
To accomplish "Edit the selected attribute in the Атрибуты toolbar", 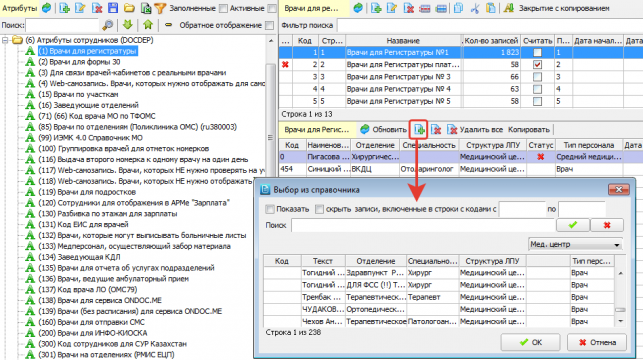I will click(80, 8).
